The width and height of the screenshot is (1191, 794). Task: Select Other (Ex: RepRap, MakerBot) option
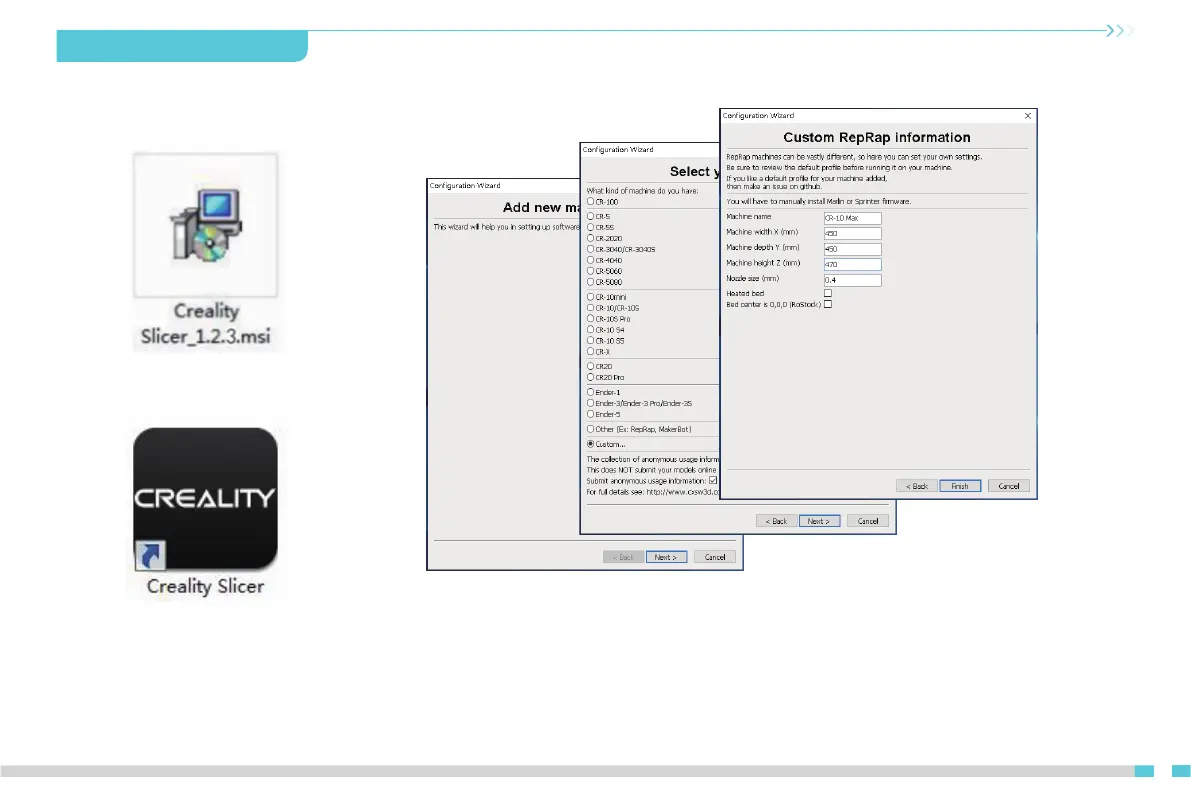590,429
